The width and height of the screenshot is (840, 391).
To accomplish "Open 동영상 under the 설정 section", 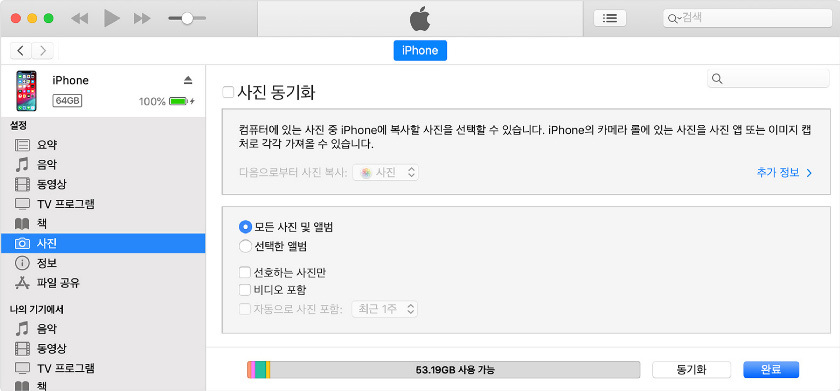I will pos(103,184).
